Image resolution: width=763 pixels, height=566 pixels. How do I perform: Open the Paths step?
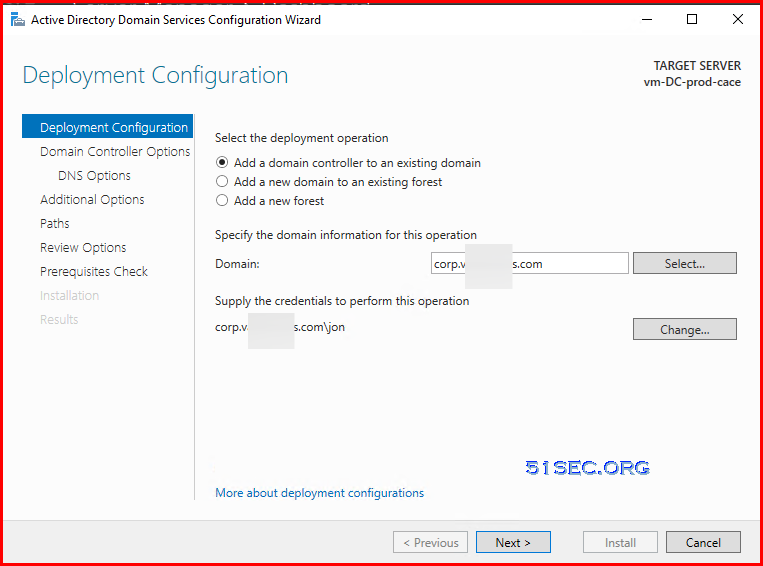point(54,223)
